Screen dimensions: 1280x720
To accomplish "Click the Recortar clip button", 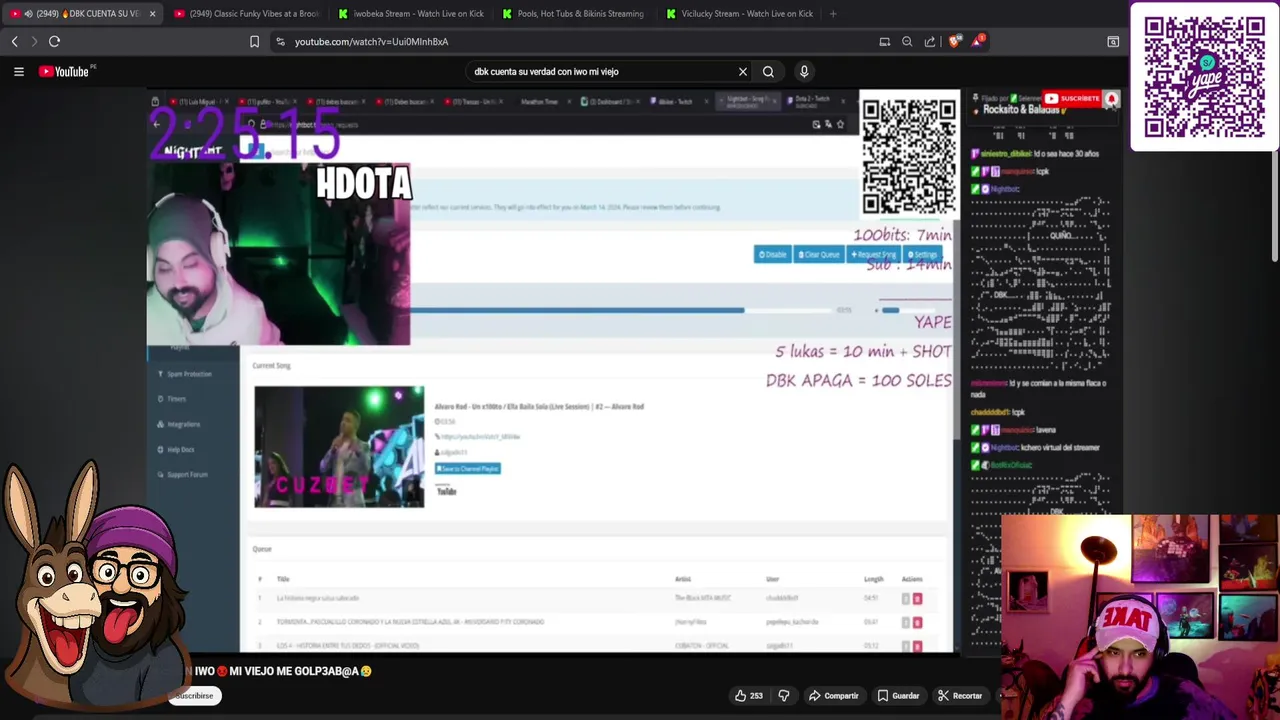I will click(x=960, y=696).
